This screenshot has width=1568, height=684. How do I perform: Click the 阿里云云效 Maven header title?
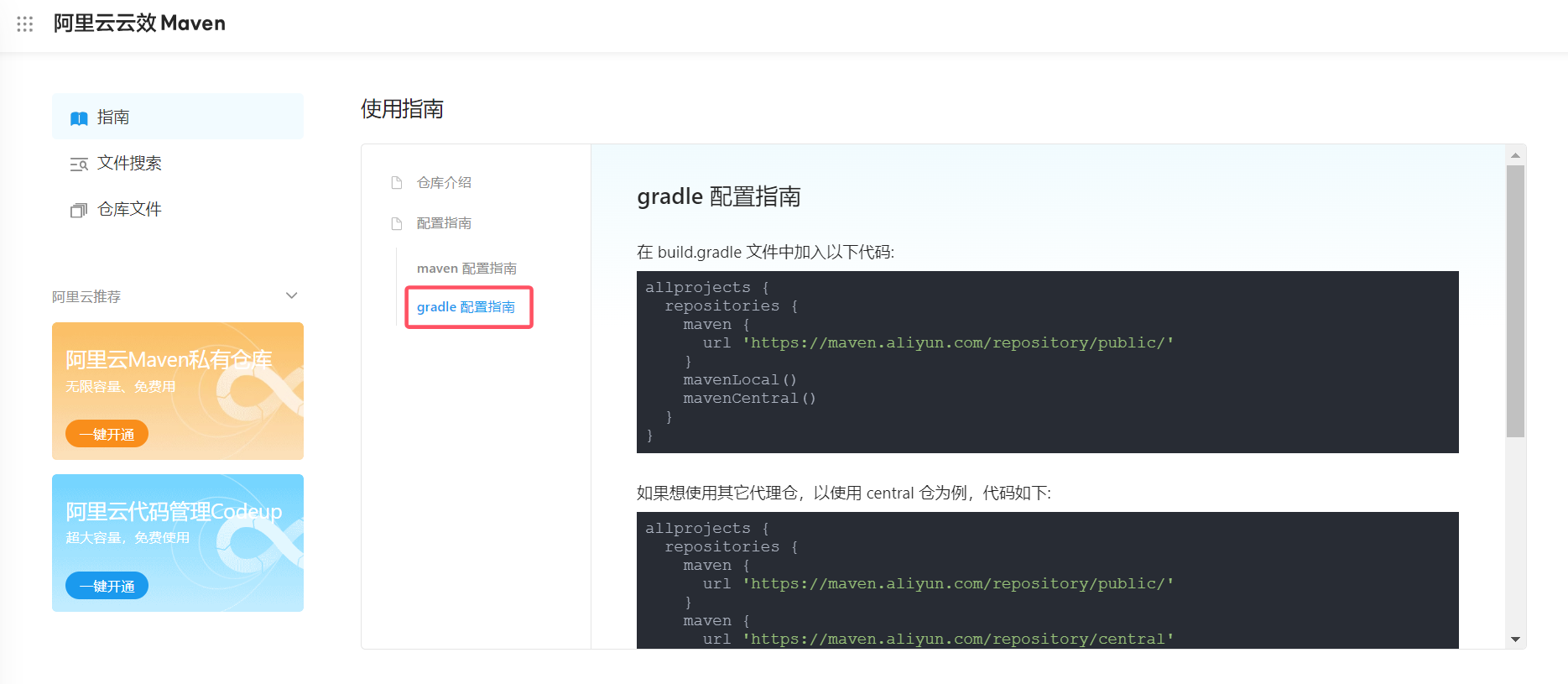[x=139, y=23]
